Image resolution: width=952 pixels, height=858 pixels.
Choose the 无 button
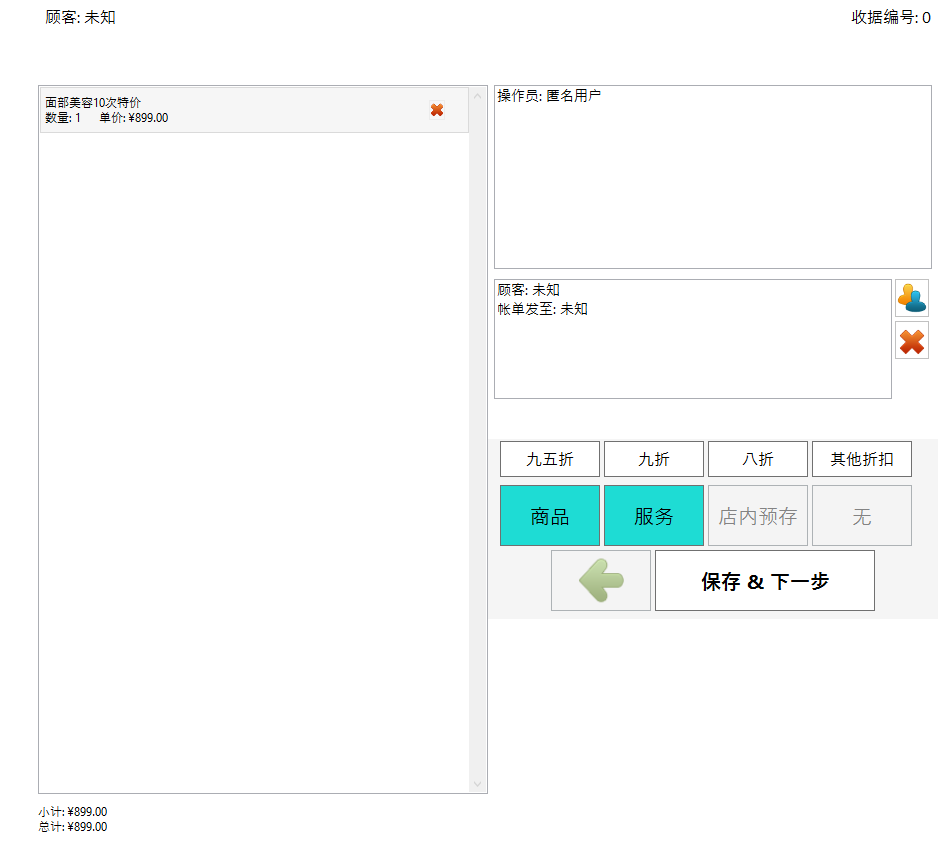(862, 516)
